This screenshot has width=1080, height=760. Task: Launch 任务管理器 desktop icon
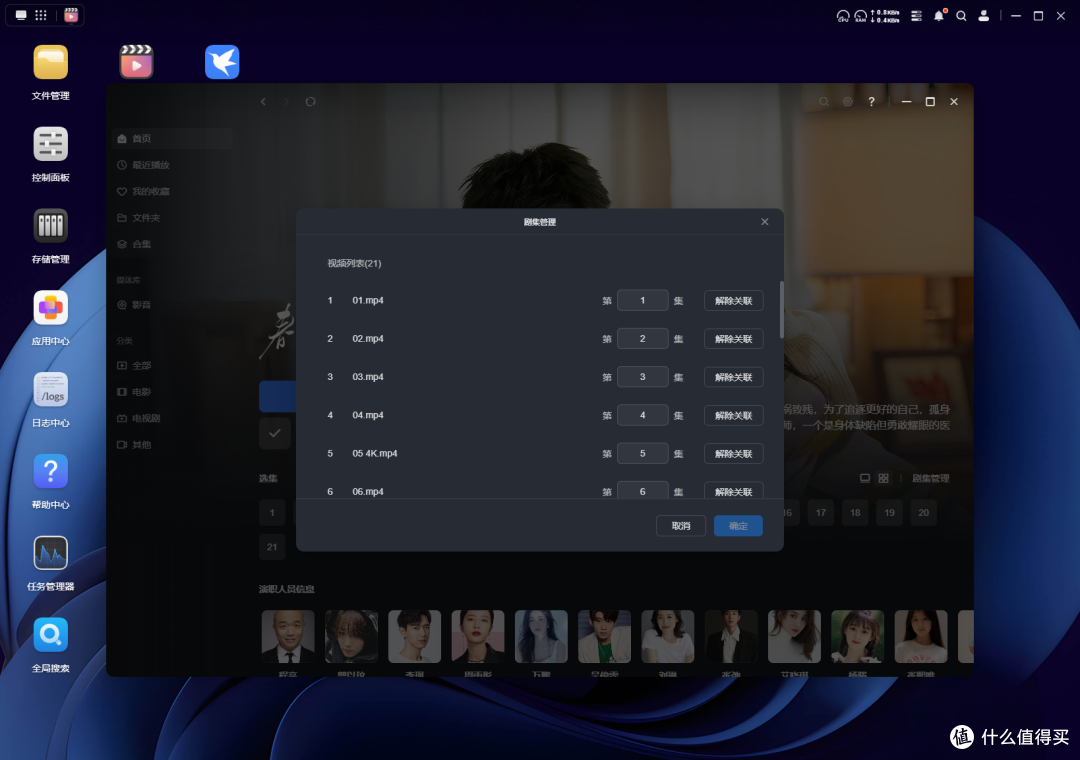tap(50, 553)
